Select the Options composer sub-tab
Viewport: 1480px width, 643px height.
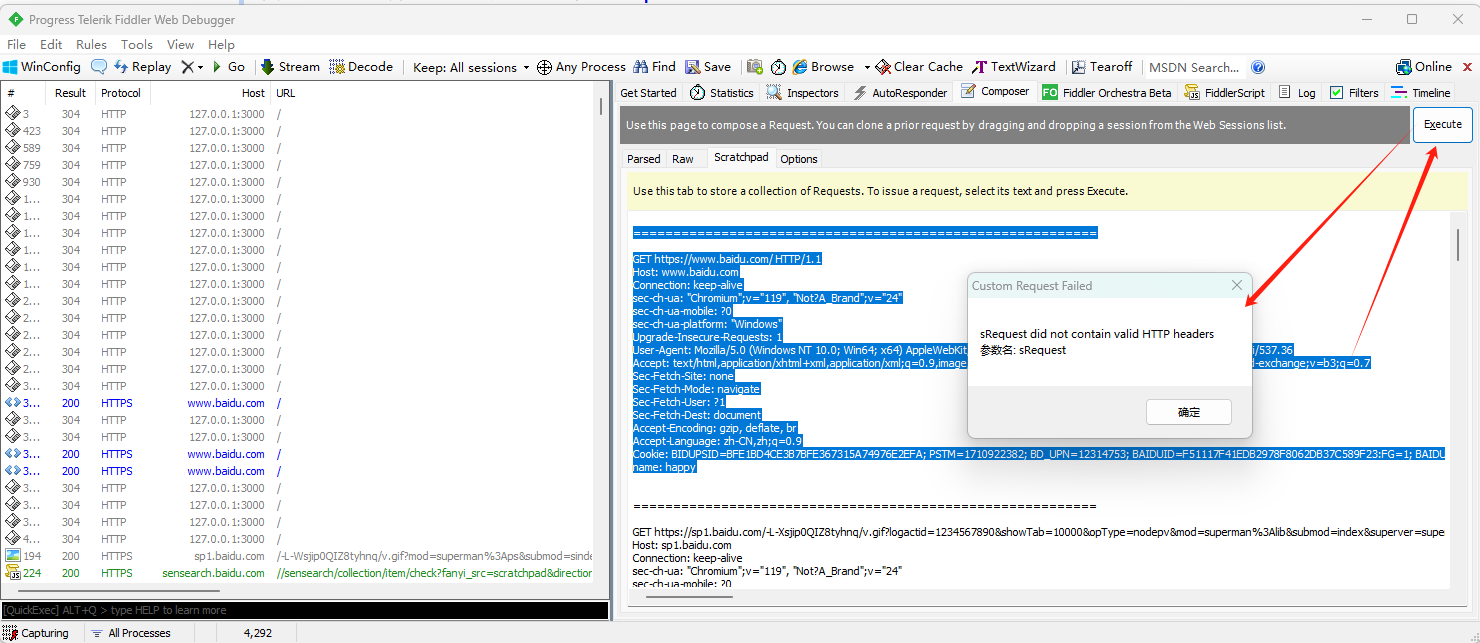[799, 159]
